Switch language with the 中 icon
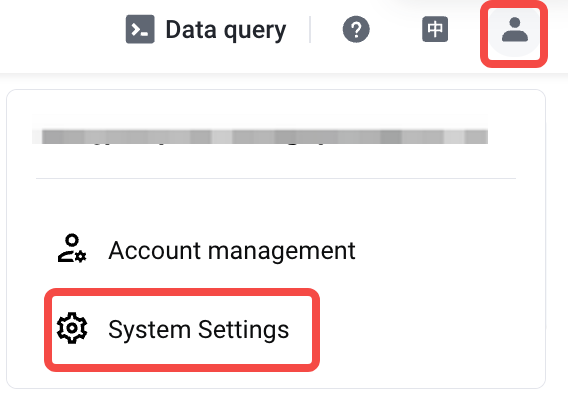The image size is (568, 404). click(435, 29)
